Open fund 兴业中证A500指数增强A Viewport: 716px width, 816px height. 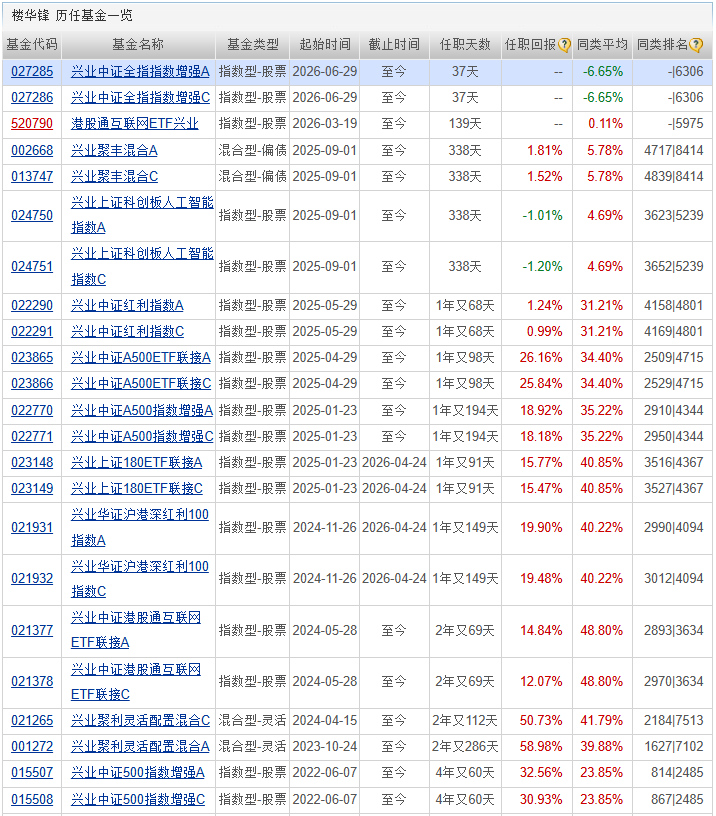142,411
